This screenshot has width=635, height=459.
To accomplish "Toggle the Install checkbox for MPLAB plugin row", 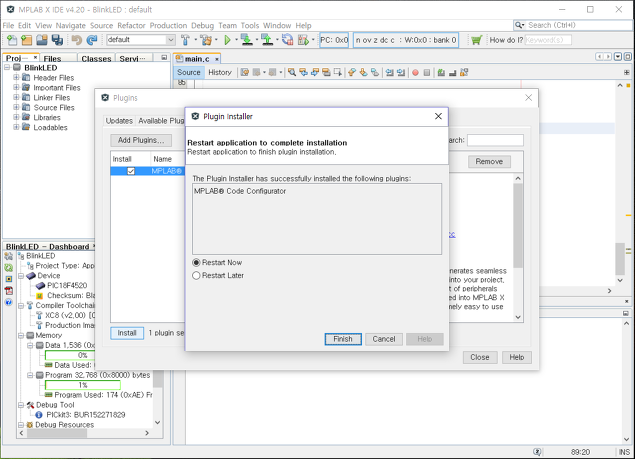I will (131, 171).
